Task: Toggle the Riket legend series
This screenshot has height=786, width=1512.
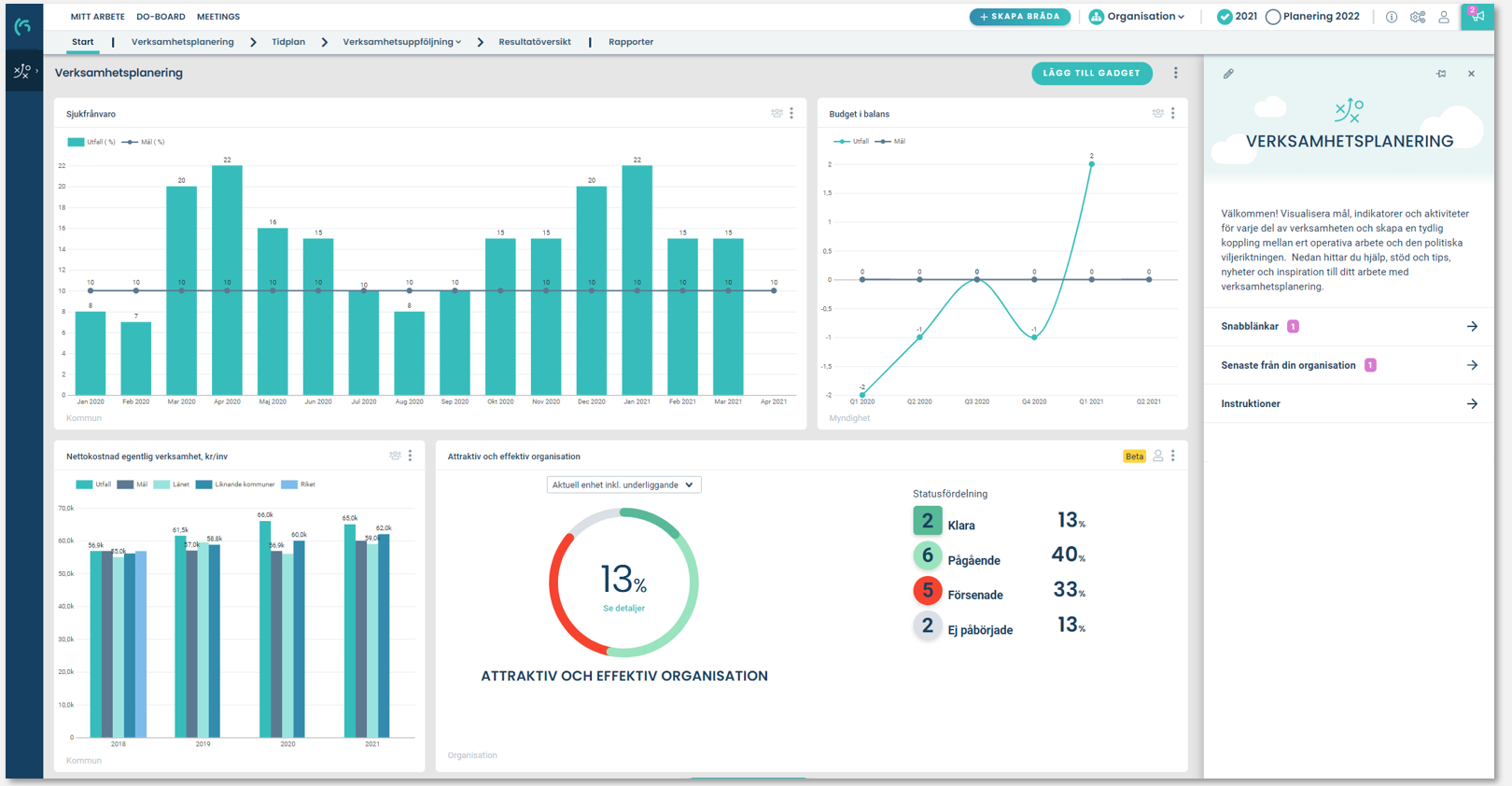Action: pos(298,484)
